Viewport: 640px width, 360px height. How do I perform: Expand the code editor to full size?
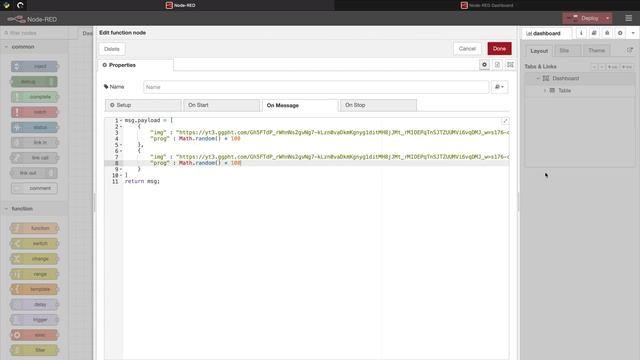click(x=505, y=121)
